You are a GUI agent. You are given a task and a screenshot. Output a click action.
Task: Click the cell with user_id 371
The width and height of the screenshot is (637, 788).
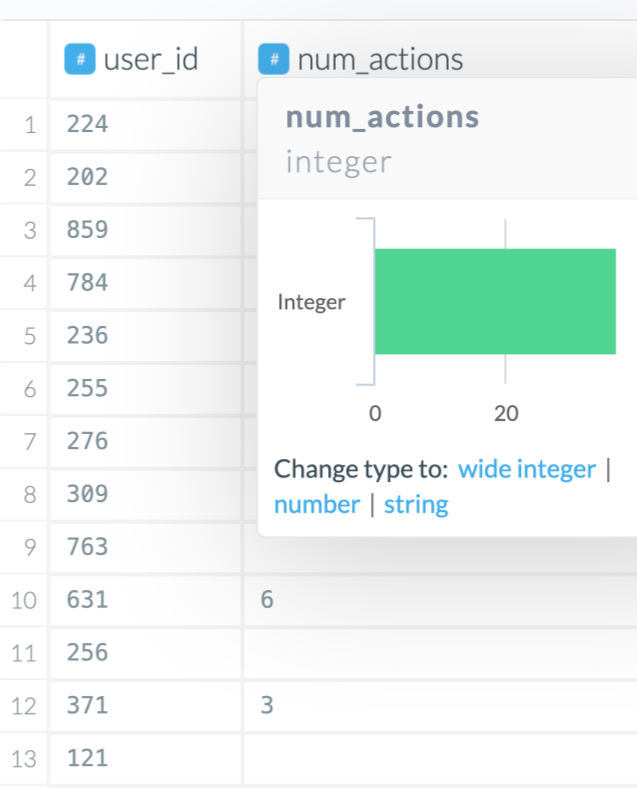[x=145, y=706]
